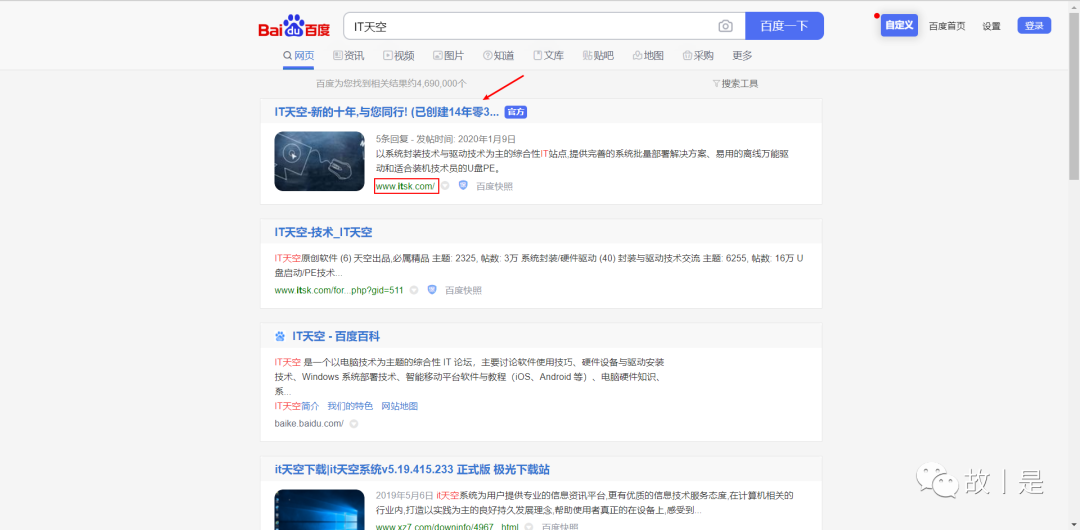The width and height of the screenshot is (1080, 530).
Task: Expand arrow next to www.itsk.com/
Action: 445,186
